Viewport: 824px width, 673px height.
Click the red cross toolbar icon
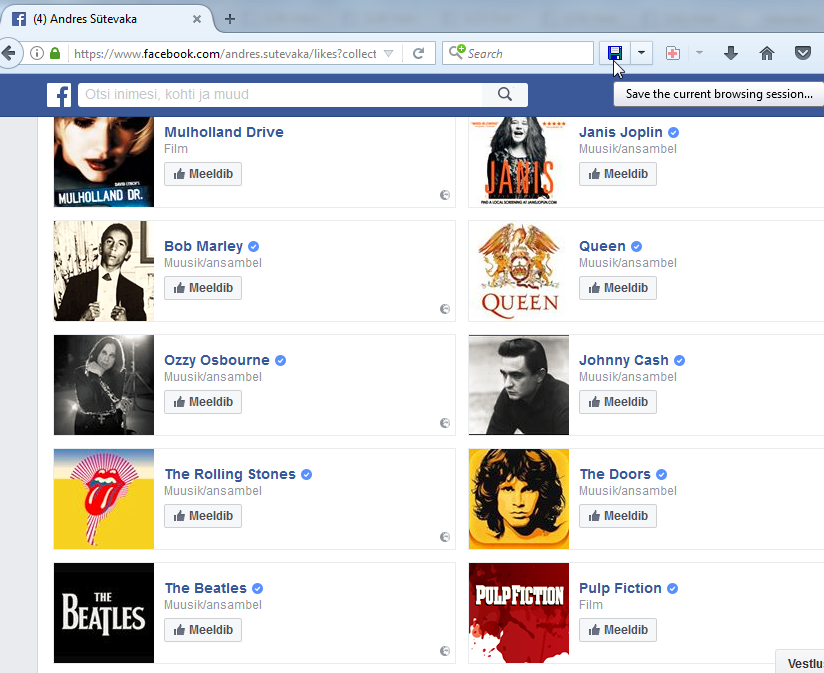click(x=673, y=53)
